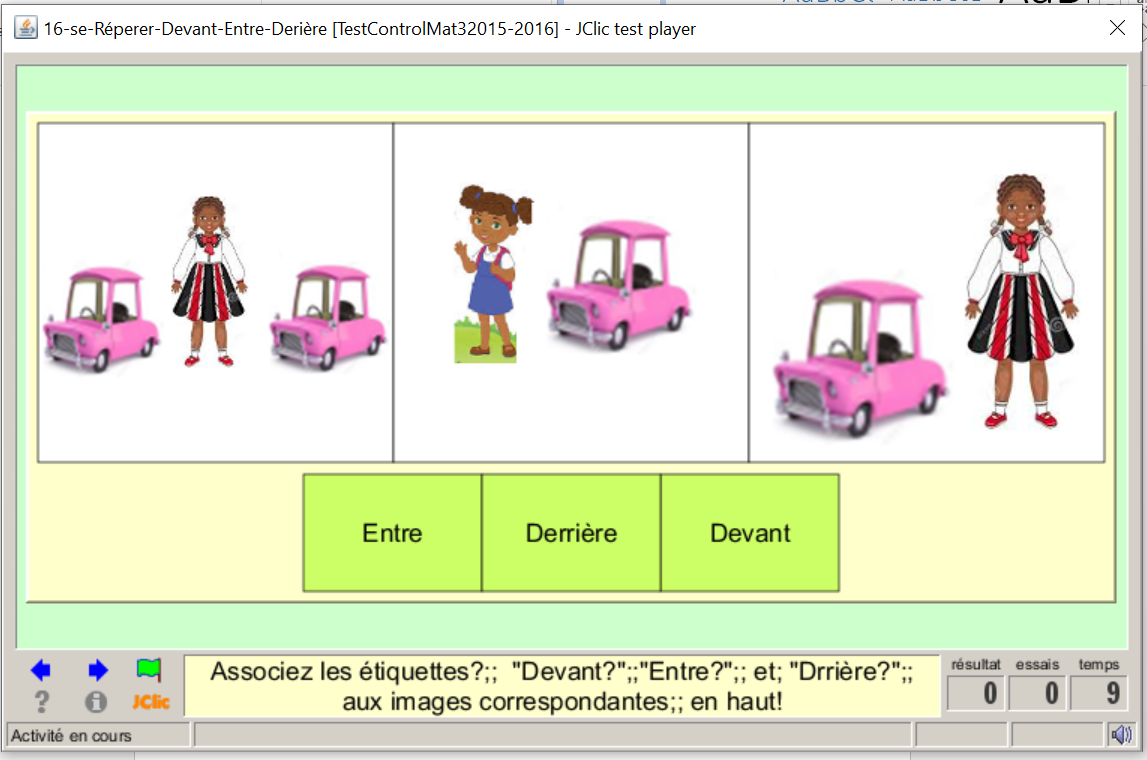Select the "Derrière" label
This screenshot has width=1147, height=760.
tap(571, 533)
